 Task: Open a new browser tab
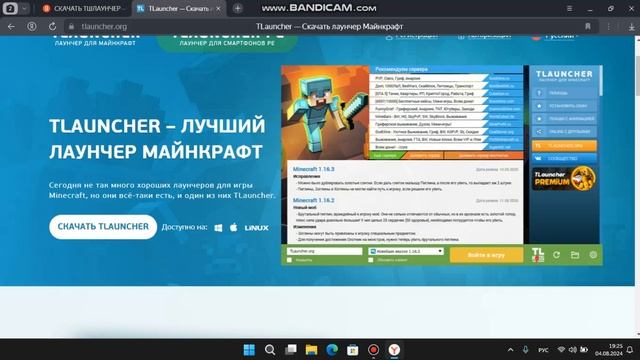(x=238, y=8)
